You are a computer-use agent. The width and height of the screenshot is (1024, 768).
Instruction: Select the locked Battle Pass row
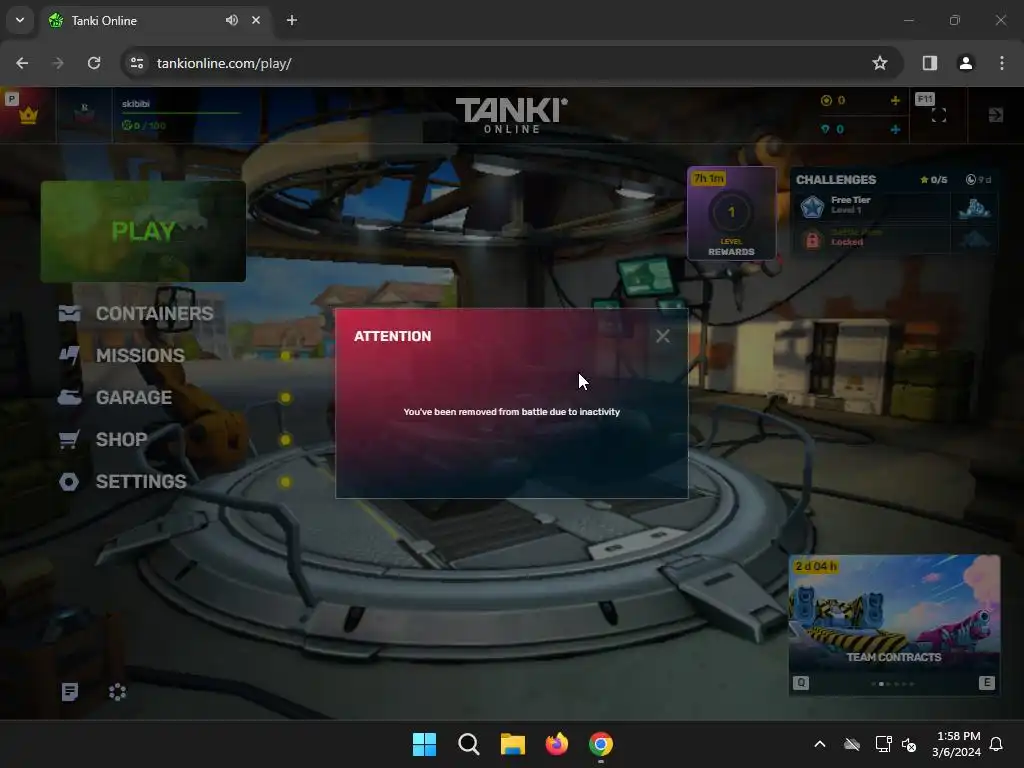pyautogui.click(x=893, y=238)
